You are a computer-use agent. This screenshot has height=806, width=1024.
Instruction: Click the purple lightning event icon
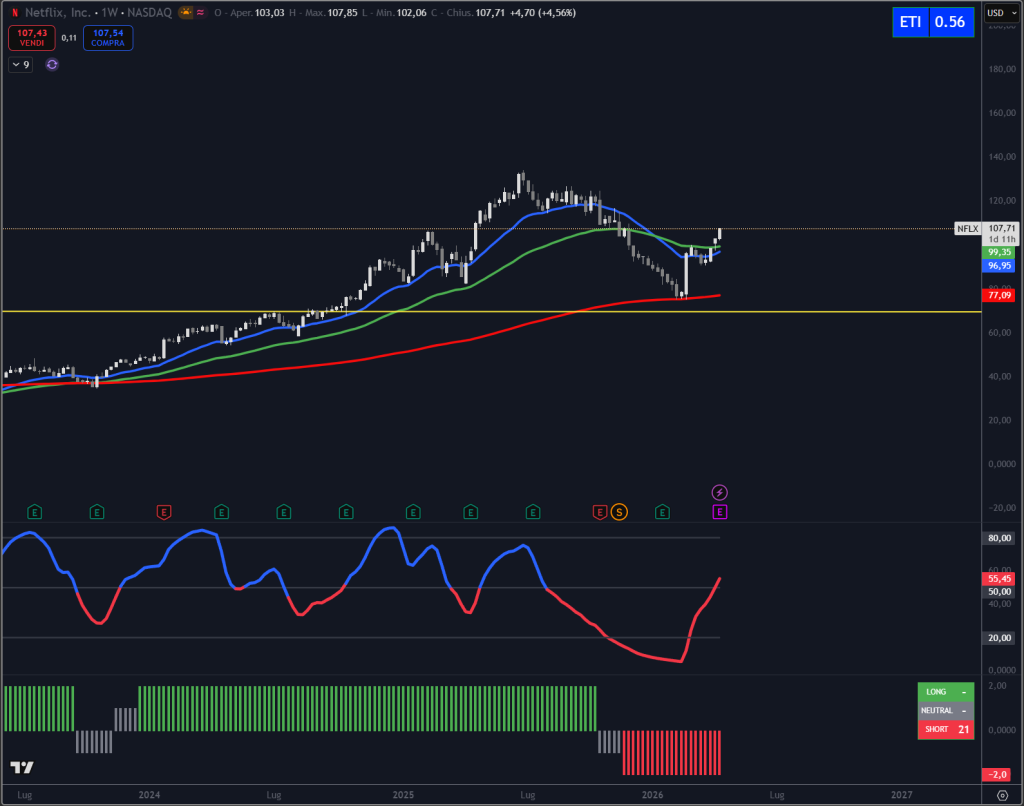720,491
